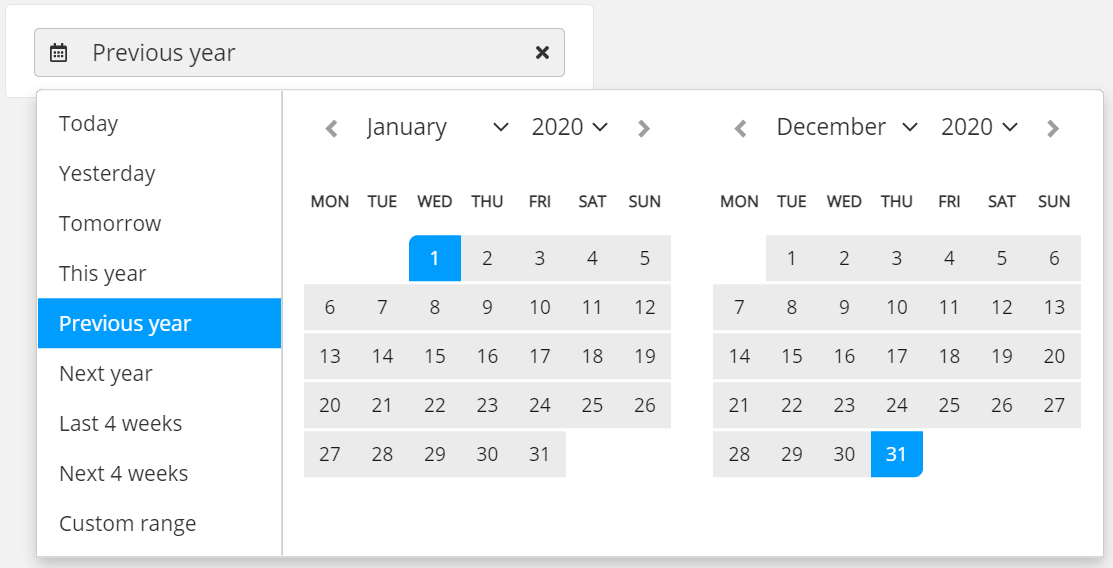Open the January month dropdown
The height and width of the screenshot is (568, 1113).
click(x=438, y=127)
